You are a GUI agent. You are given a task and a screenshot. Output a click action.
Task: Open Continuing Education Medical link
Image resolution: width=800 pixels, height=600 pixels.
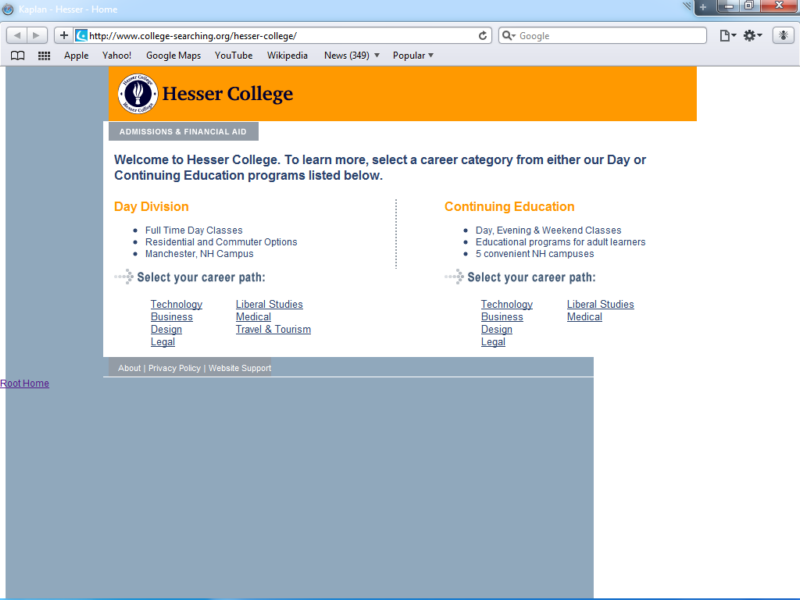click(585, 317)
